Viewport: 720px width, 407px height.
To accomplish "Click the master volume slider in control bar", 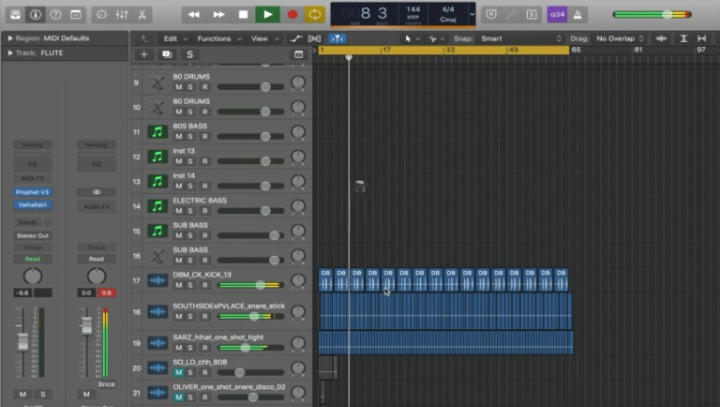I will click(x=652, y=15).
